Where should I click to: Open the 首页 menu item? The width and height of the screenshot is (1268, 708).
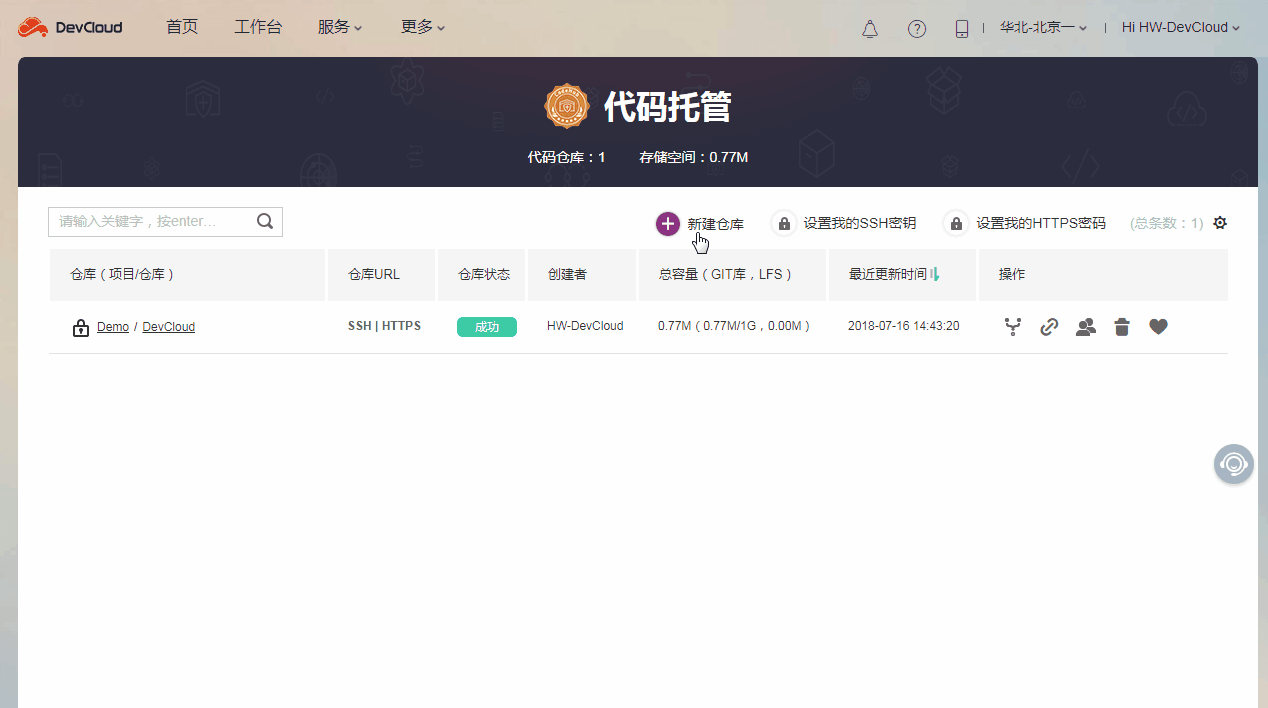tap(182, 27)
